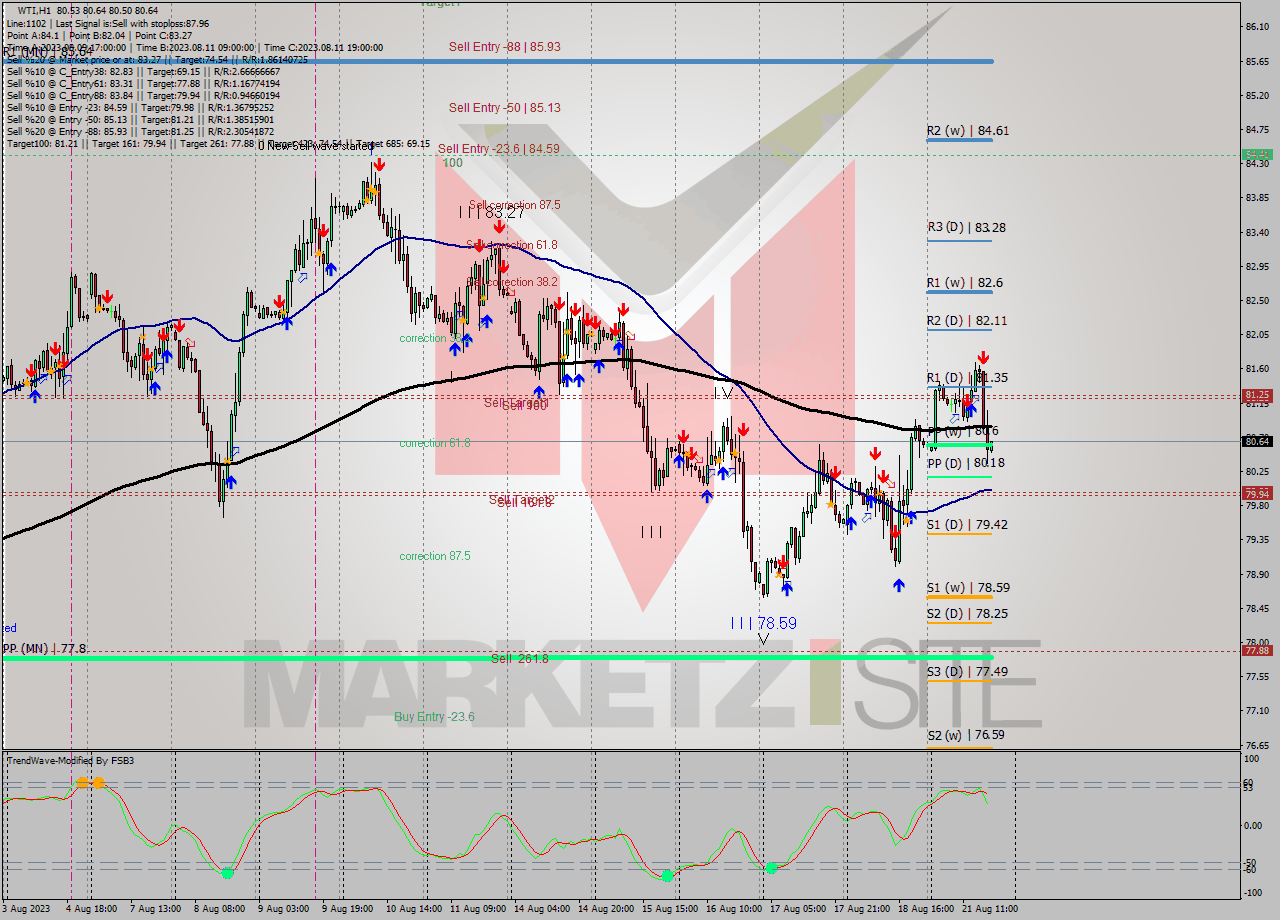Click the 'Sell Entry -88 | 85.93' chart label
Screen dimensions: 1280x920
click(x=504, y=46)
